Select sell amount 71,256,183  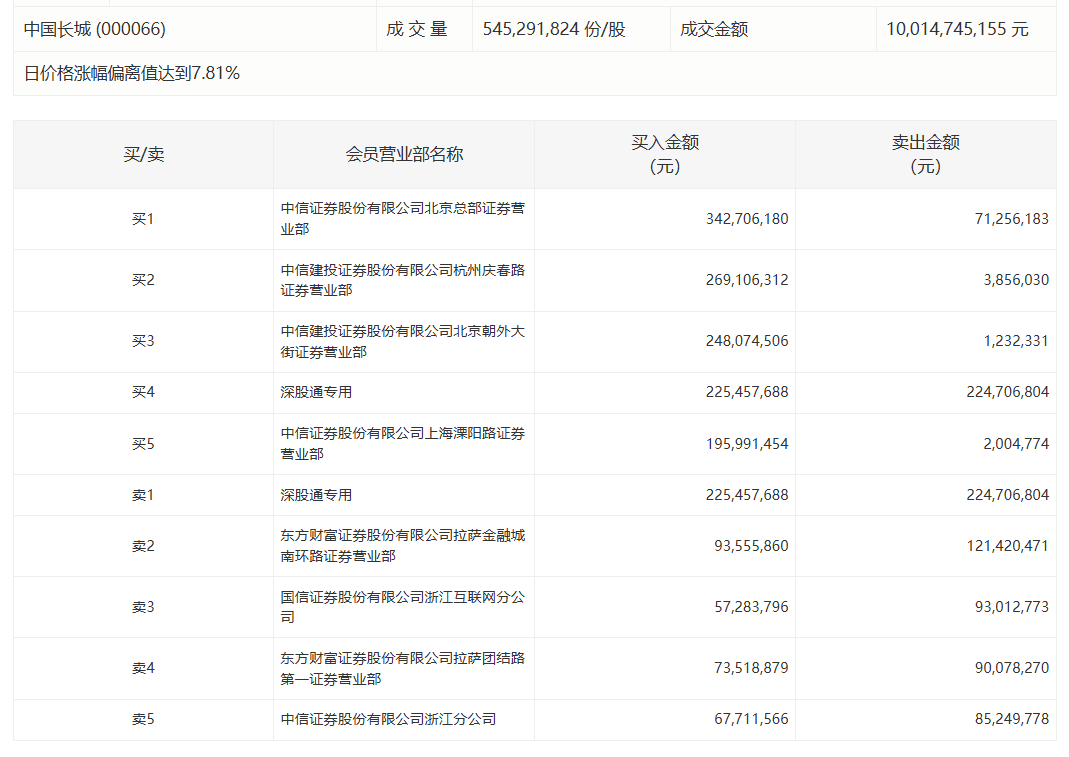[x=1012, y=219]
